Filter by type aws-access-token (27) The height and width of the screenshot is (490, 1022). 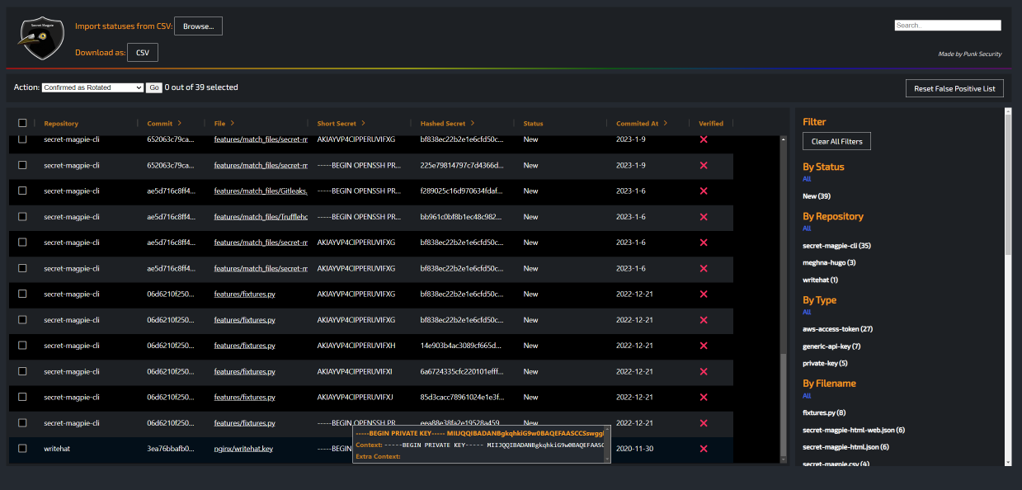click(x=838, y=329)
